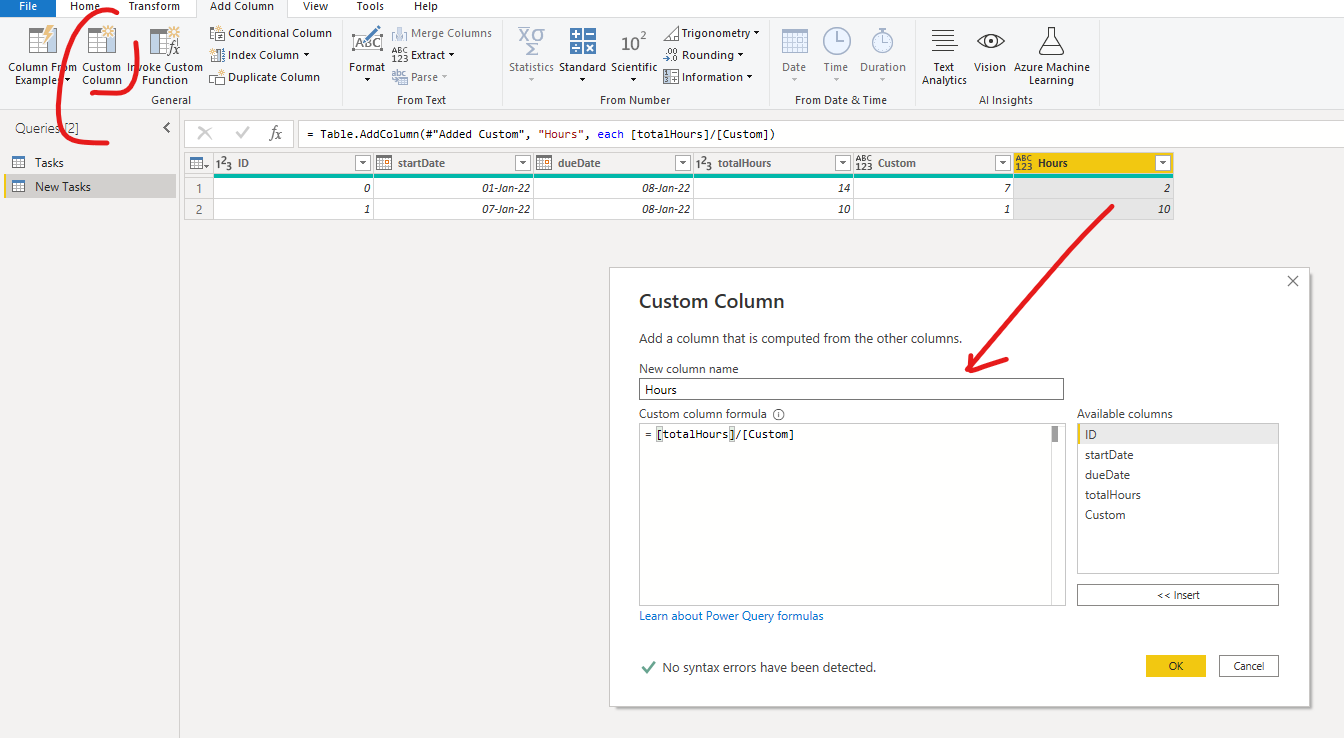Select the Tasks query
Image resolution: width=1344 pixels, height=738 pixels.
(90, 162)
